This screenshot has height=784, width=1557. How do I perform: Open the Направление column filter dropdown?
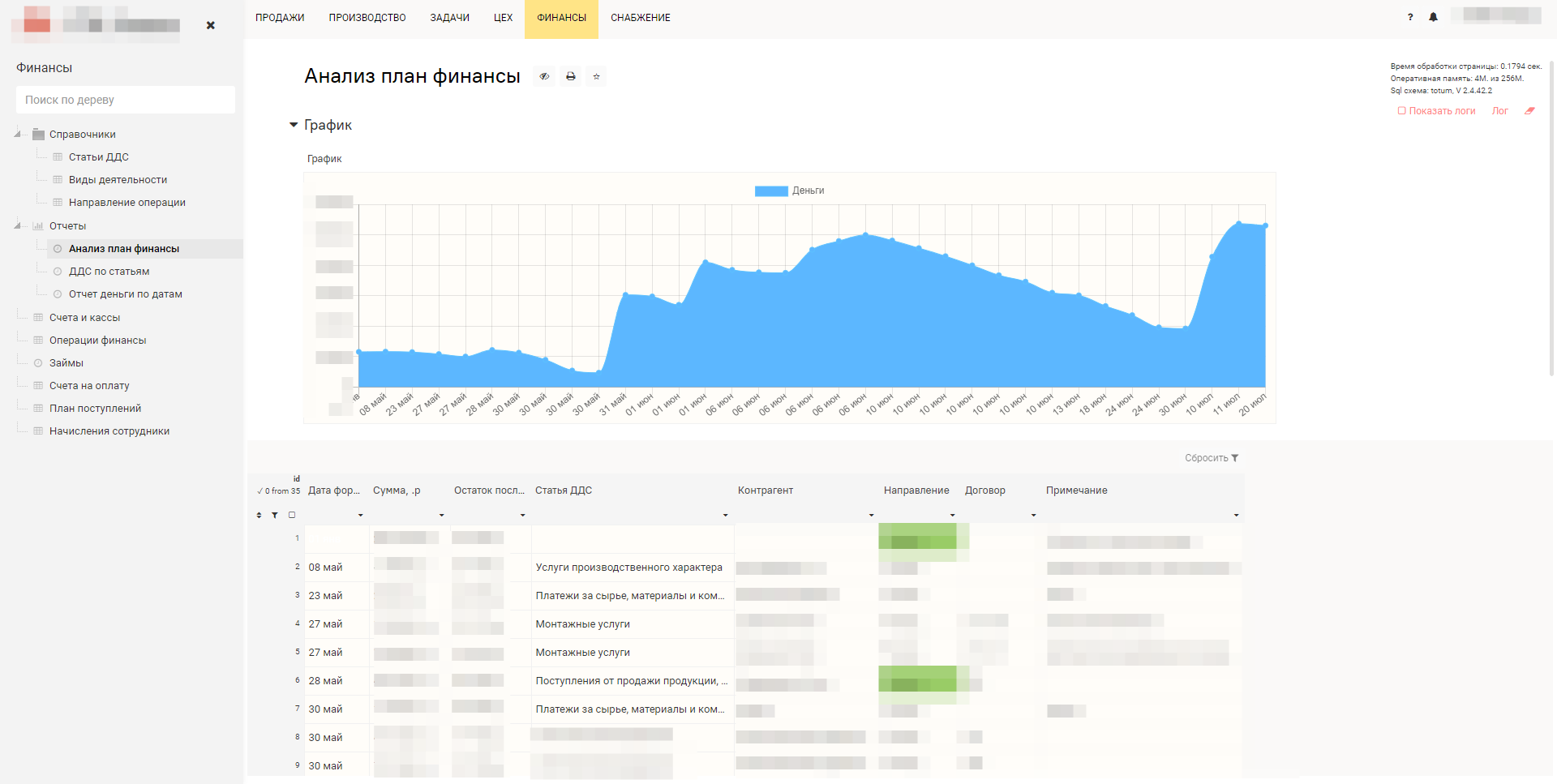pyautogui.click(x=953, y=515)
